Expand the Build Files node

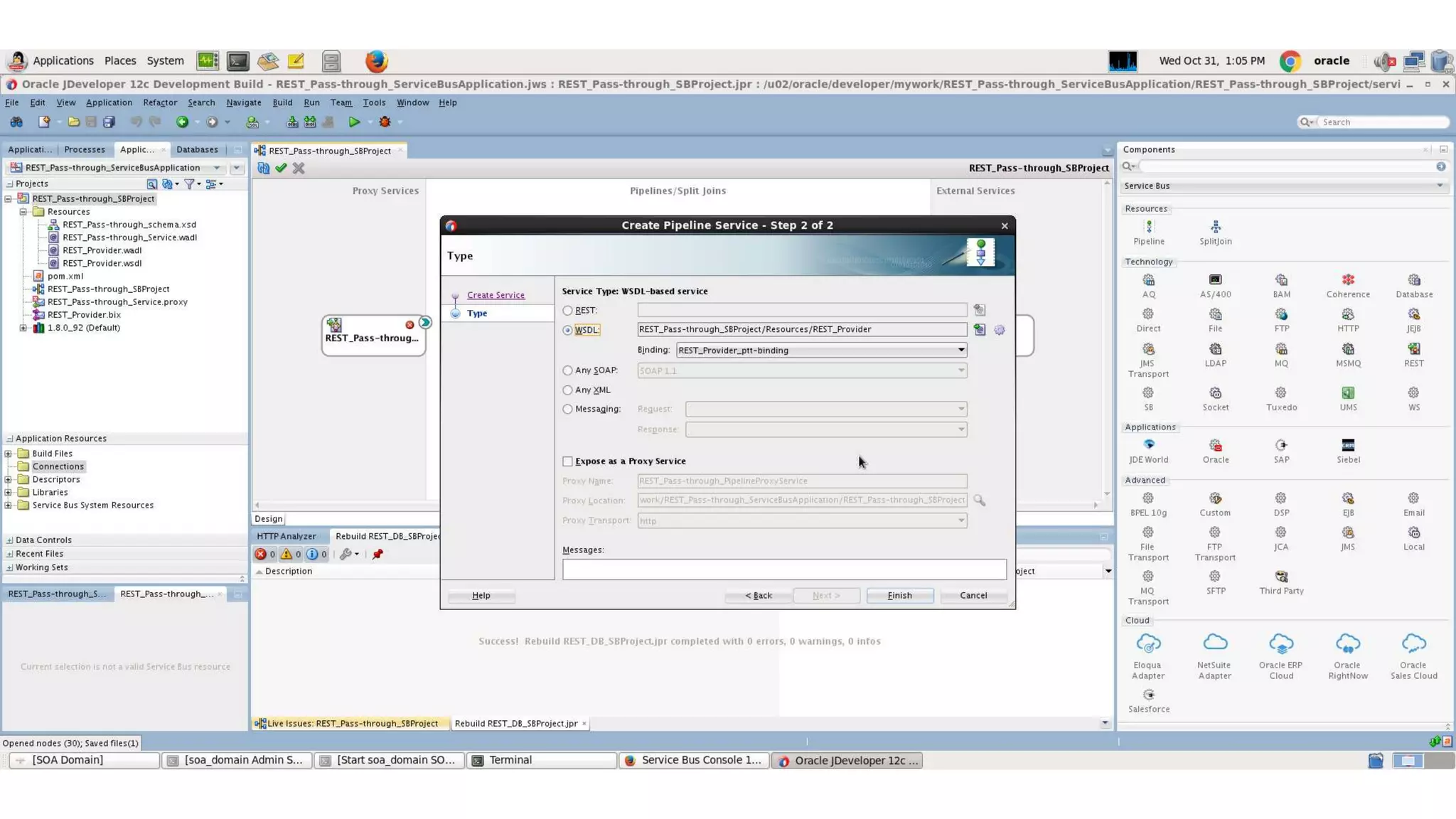9,454
